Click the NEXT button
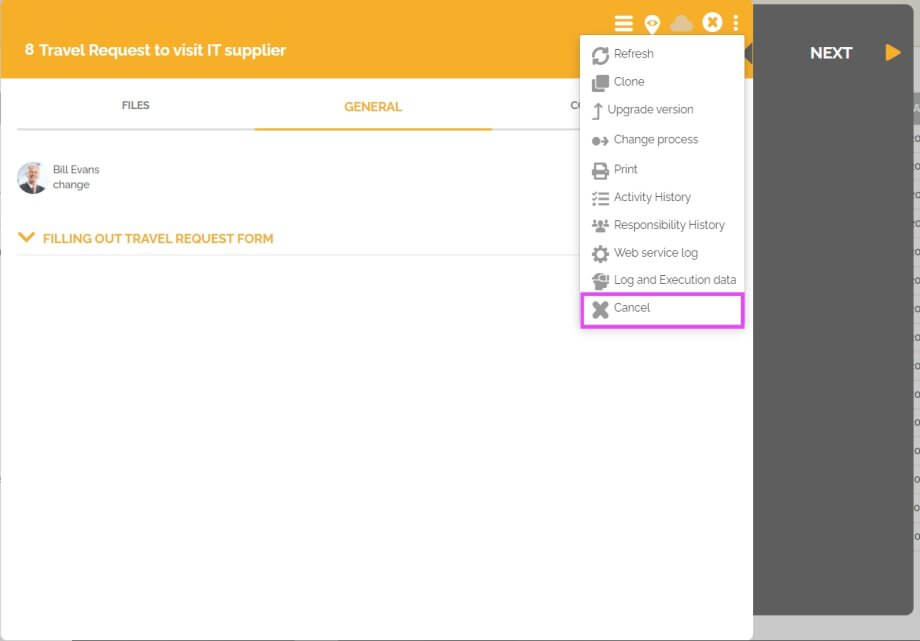 click(x=831, y=52)
